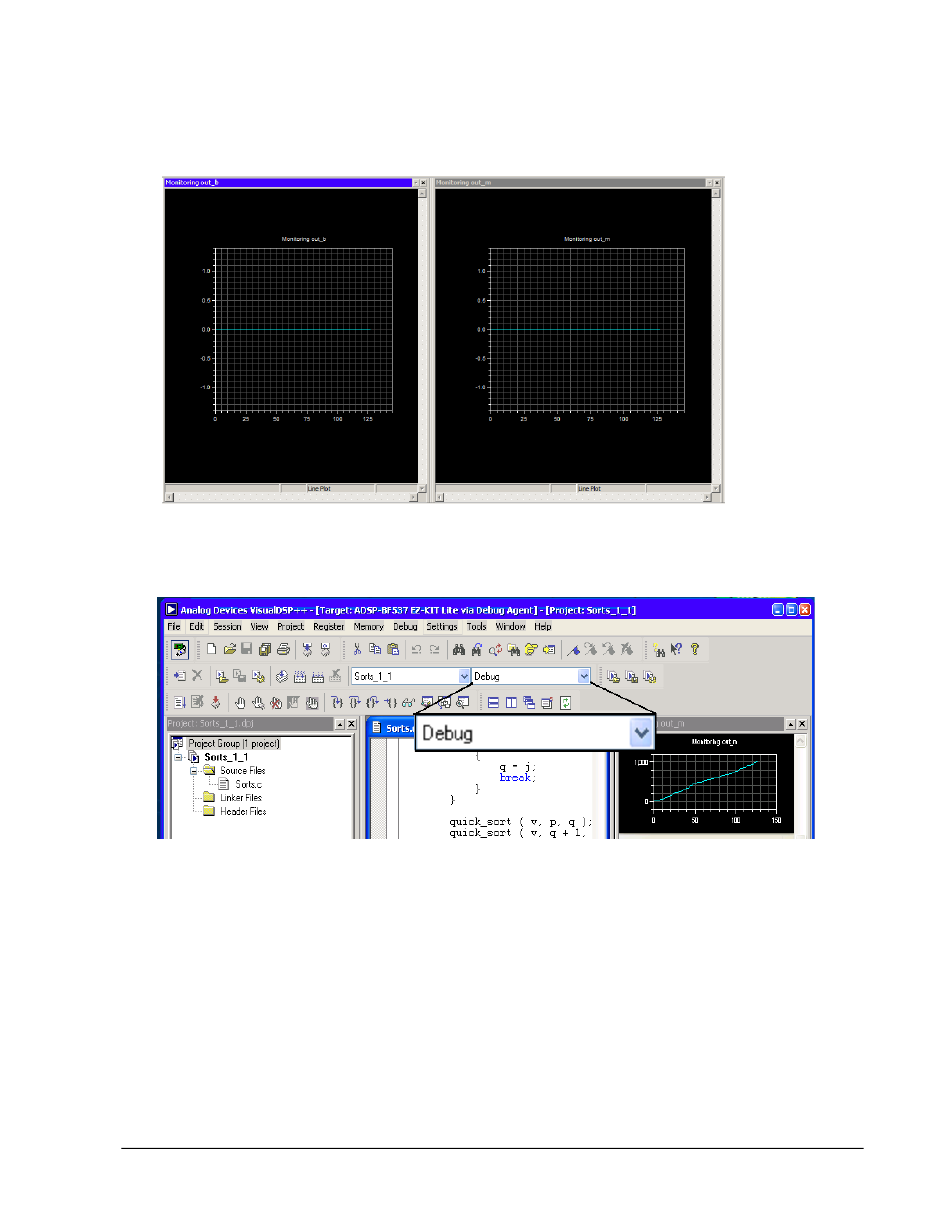This screenshot has height=1232, width=950.
Task: Click the eyeglasses watch icon
Action: 408,703
